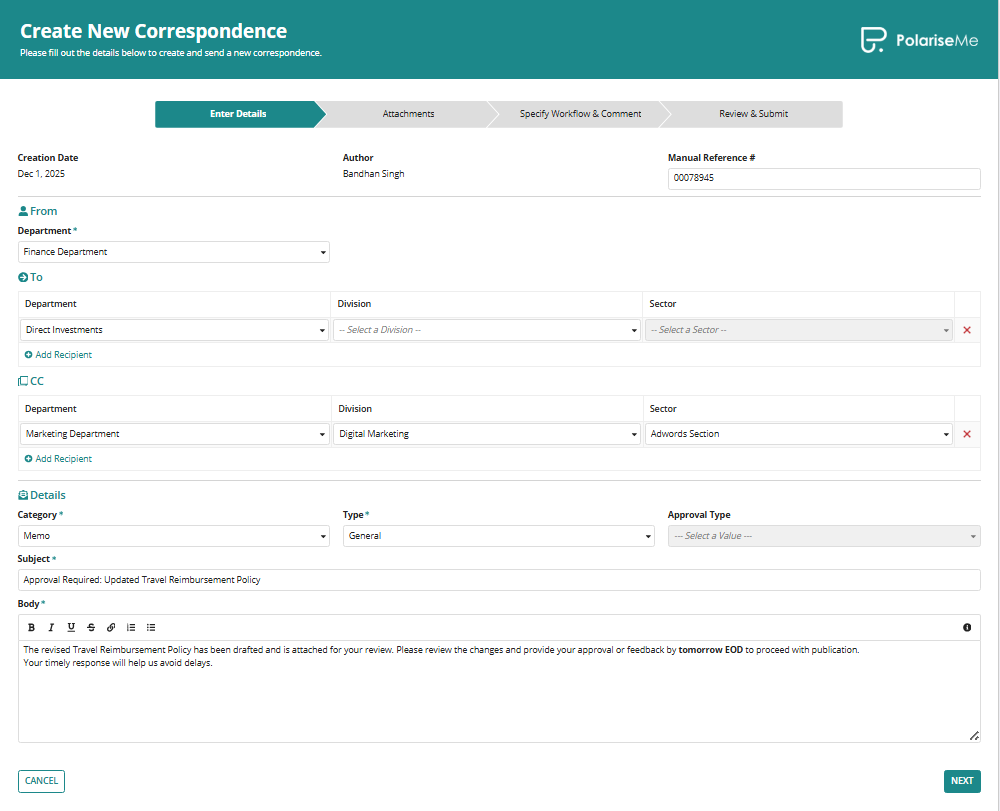Remove the Marketing Department CC row
Image resolution: width=1000 pixels, height=811 pixels.
(967, 434)
